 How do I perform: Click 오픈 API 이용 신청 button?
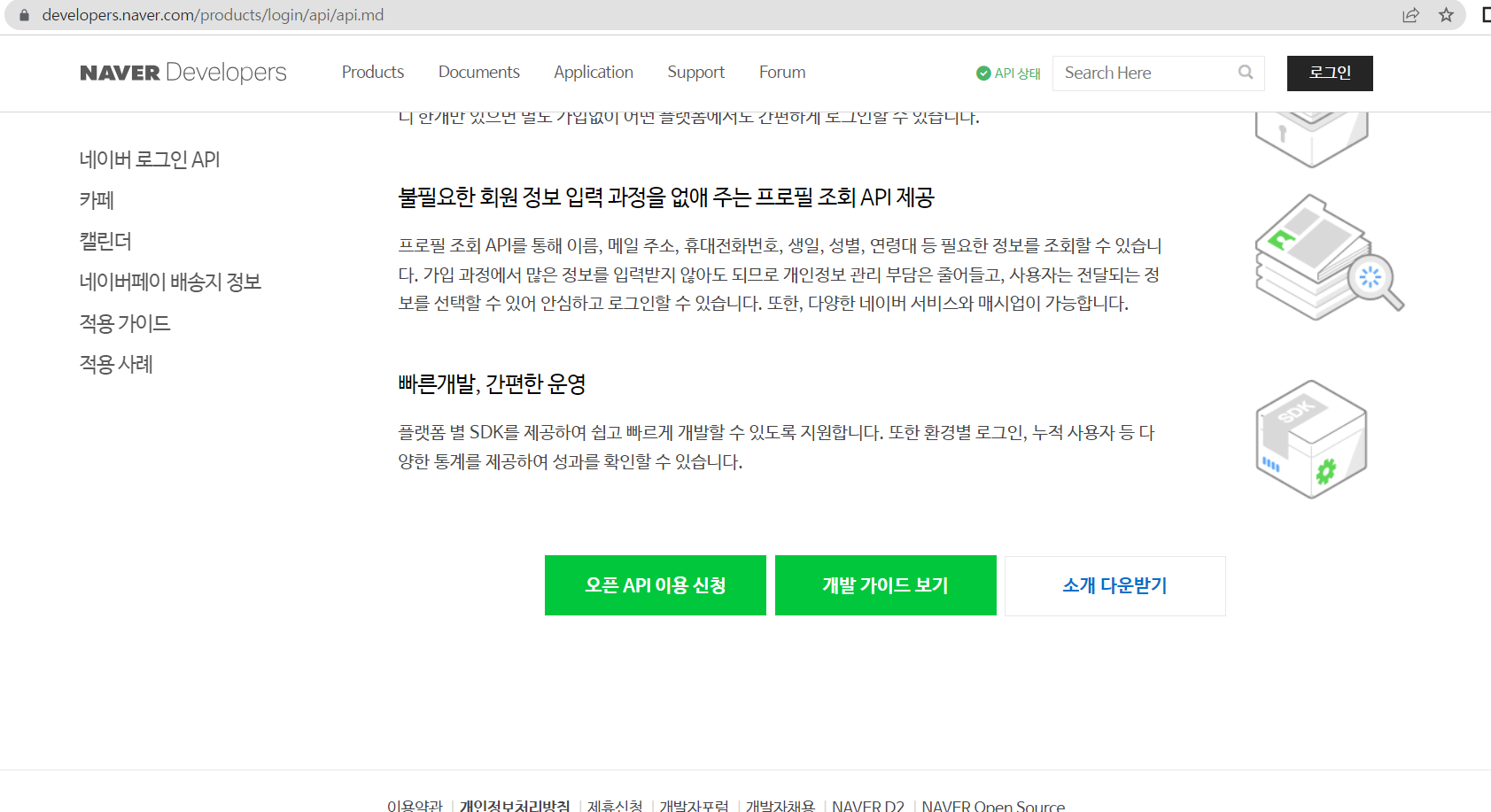[x=656, y=585]
